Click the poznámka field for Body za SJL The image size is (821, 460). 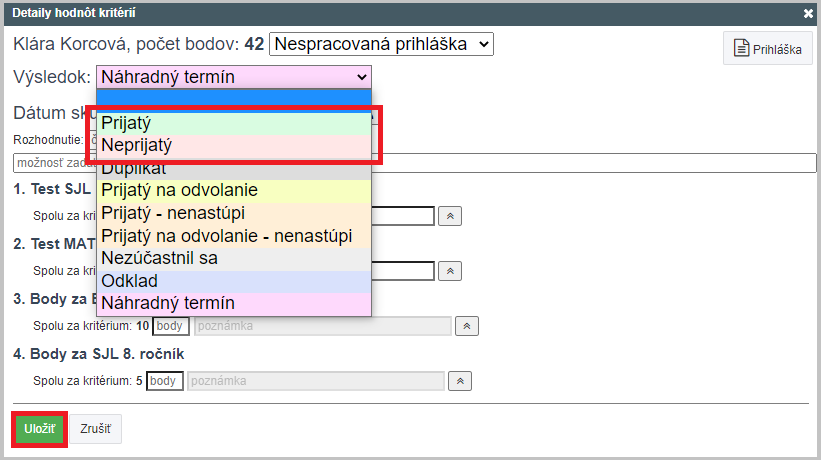pyautogui.click(x=316, y=381)
